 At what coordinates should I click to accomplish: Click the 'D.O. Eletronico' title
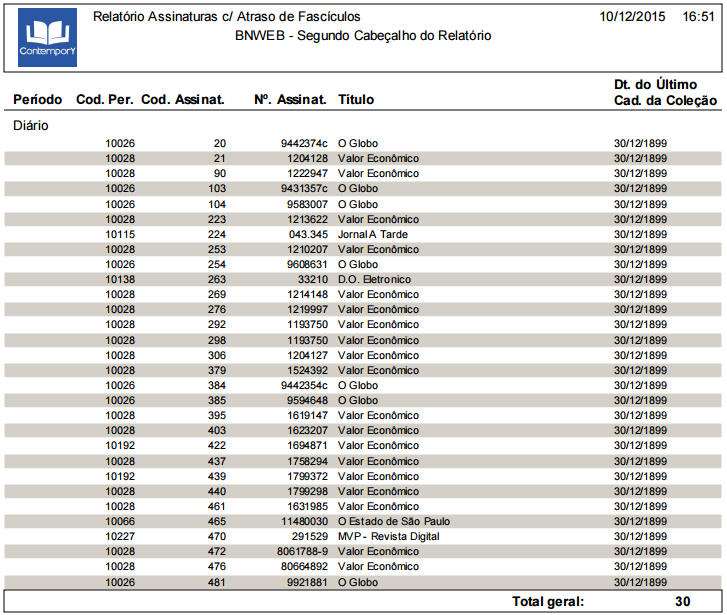[x=374, y=280]
